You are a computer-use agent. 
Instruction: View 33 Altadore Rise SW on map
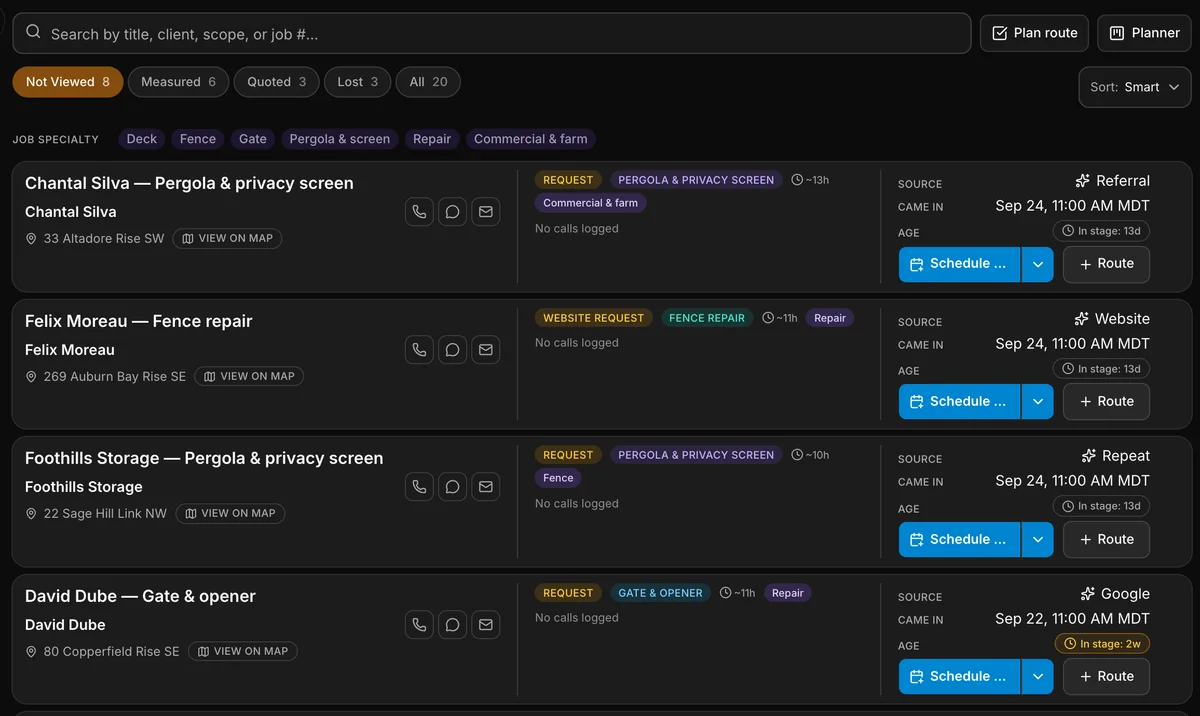pos(227,239)
